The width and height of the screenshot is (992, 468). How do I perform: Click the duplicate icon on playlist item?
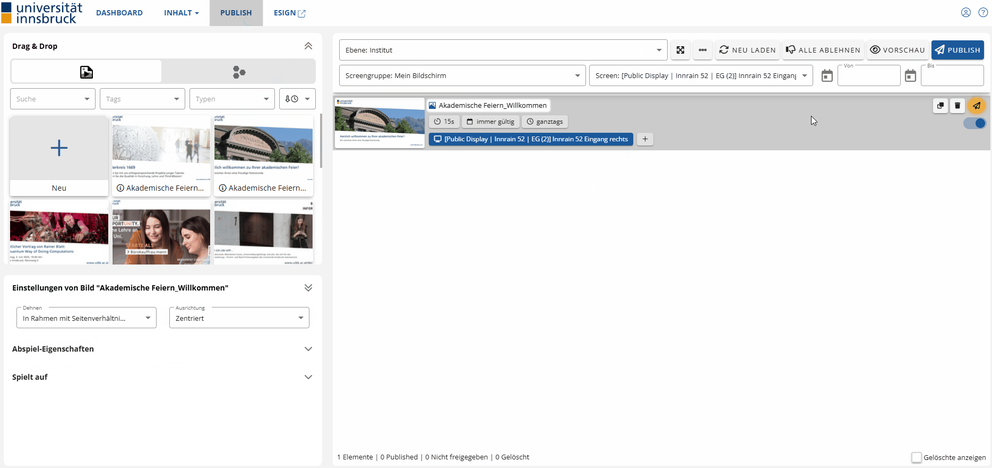tap(940, 105)
